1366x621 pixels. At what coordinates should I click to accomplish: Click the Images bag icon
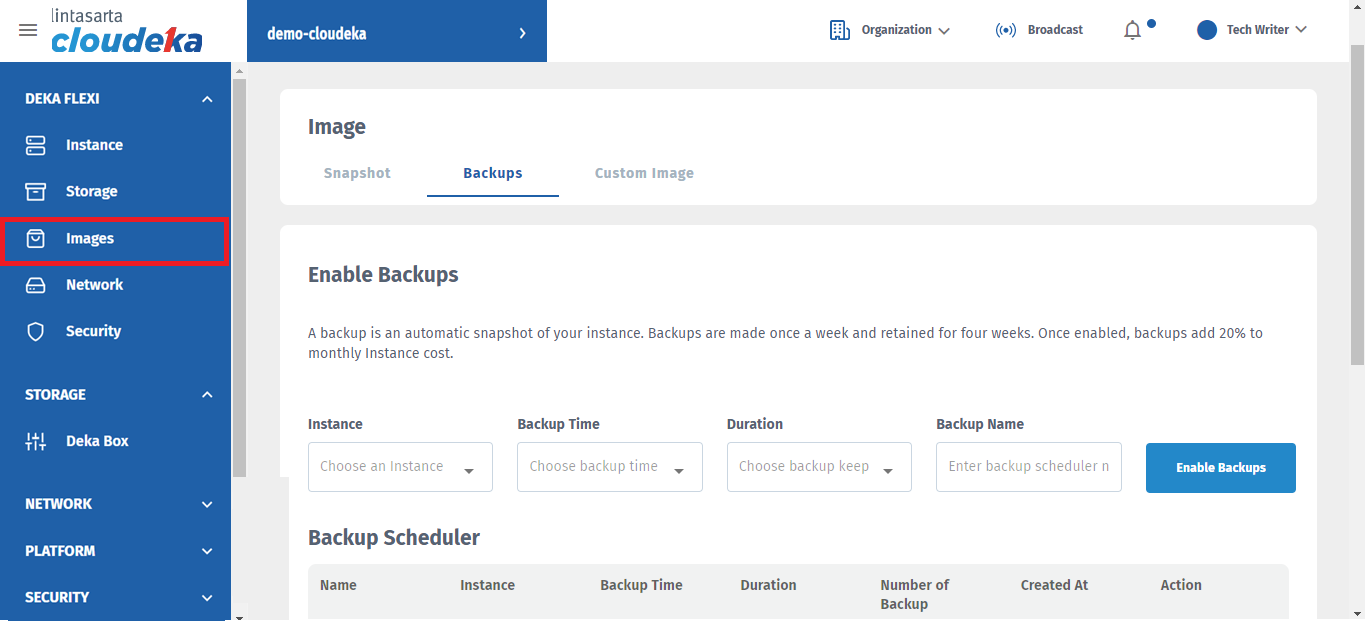point(36,238)
